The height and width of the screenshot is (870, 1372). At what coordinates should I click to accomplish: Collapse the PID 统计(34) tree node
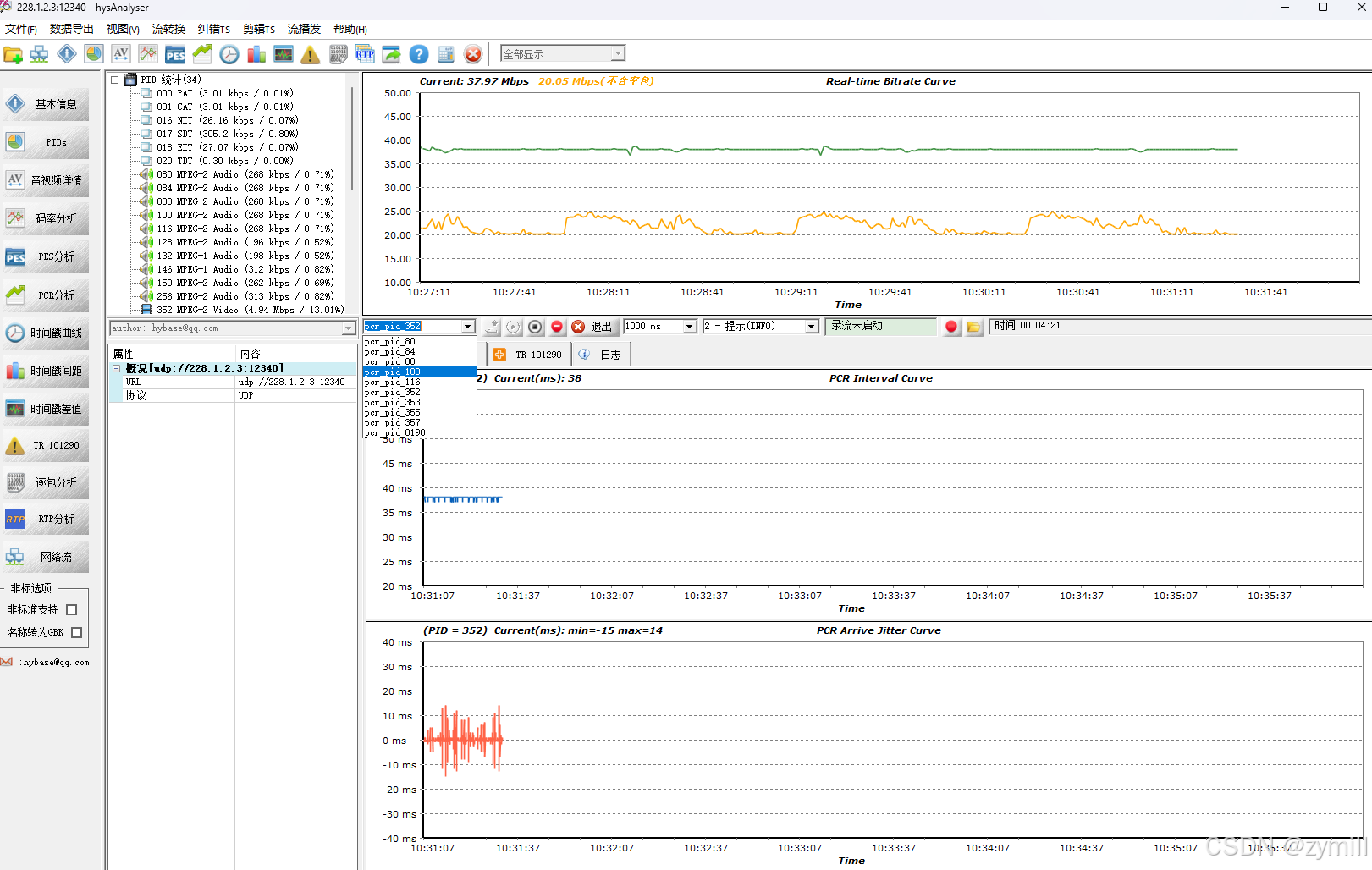(x=115, y=80)
